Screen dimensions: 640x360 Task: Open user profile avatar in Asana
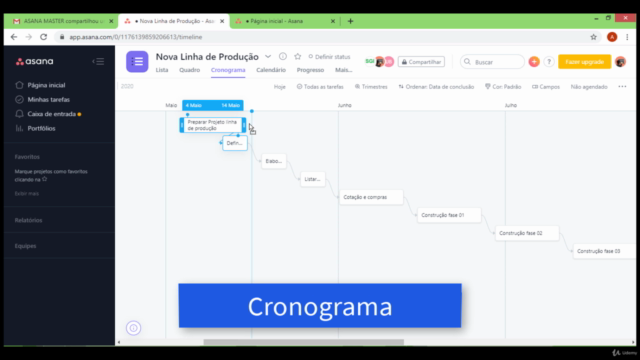tap(620, 62)
